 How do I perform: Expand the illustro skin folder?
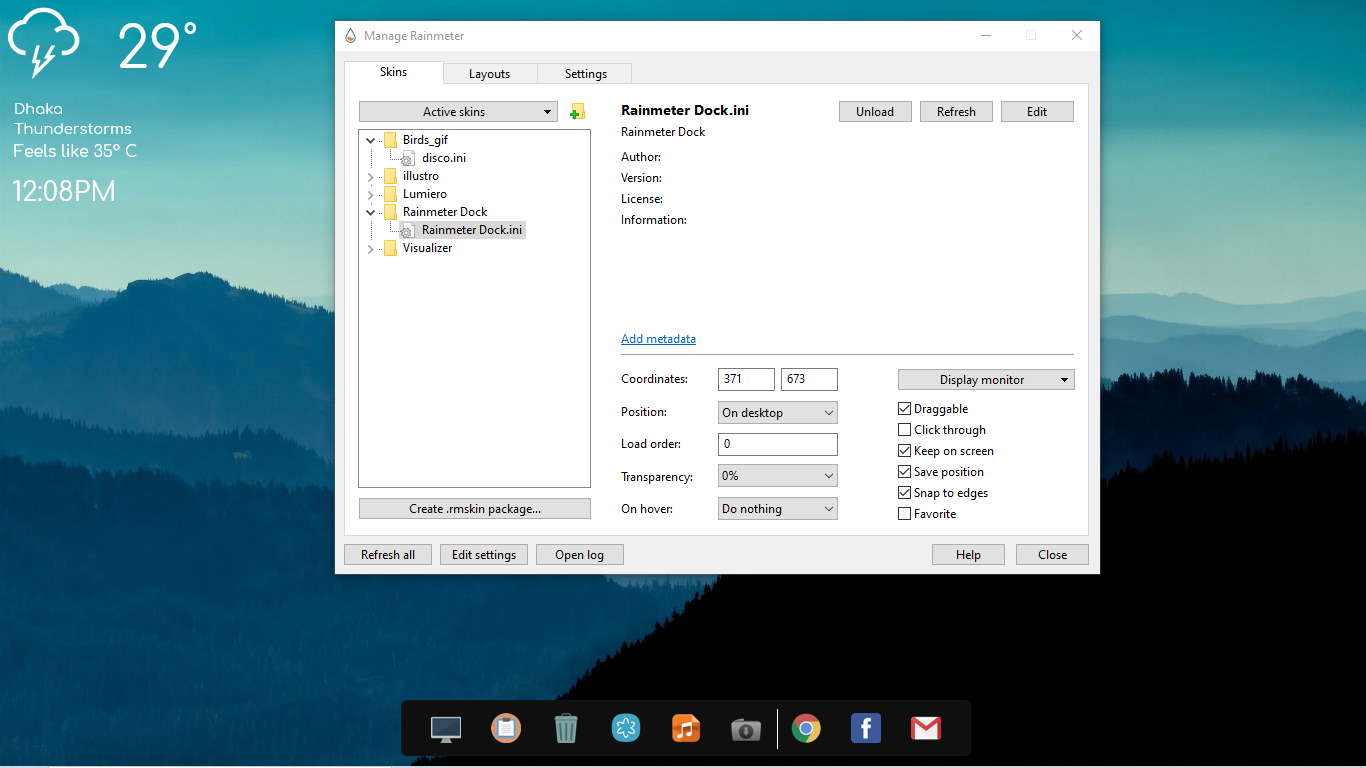(x=371, y=176)
